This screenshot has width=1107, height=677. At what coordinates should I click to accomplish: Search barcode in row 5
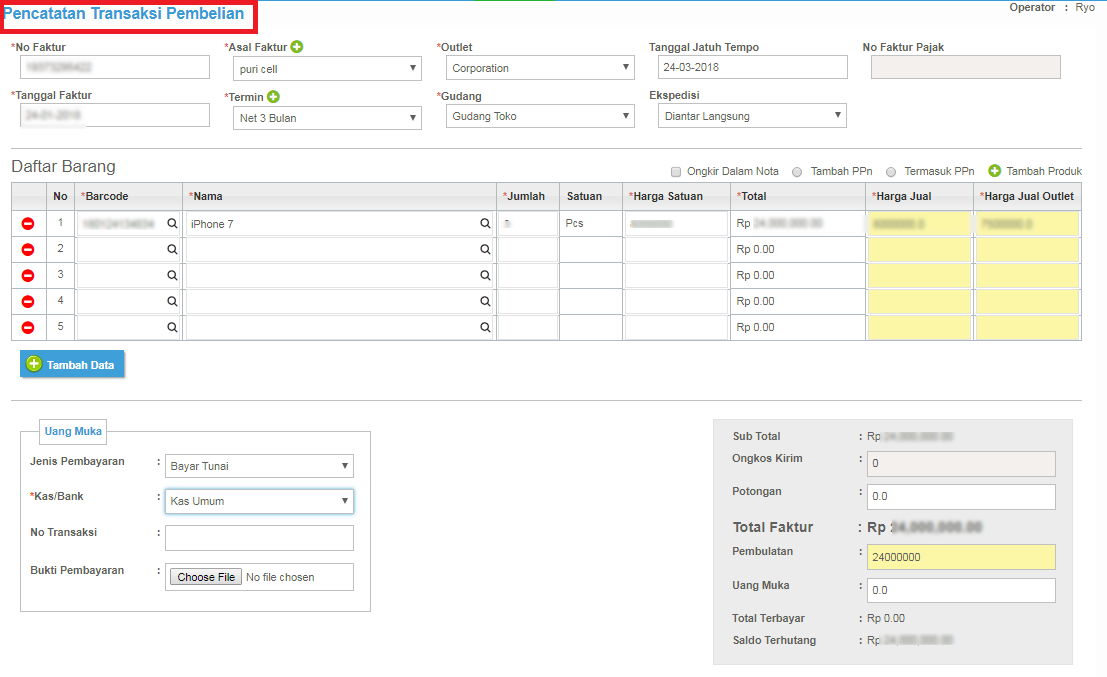172,328
